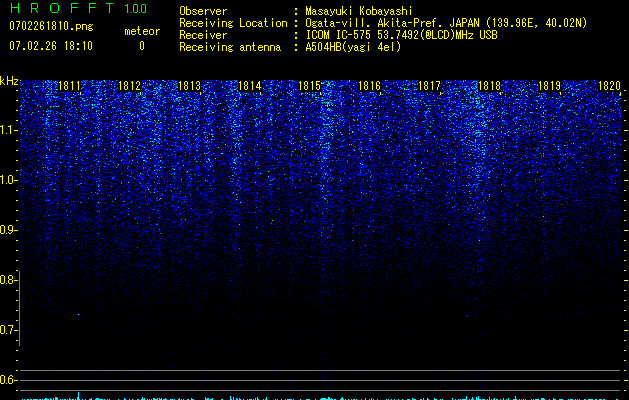Click the date stamp 07.02.26 18:10

pos(51,46)
